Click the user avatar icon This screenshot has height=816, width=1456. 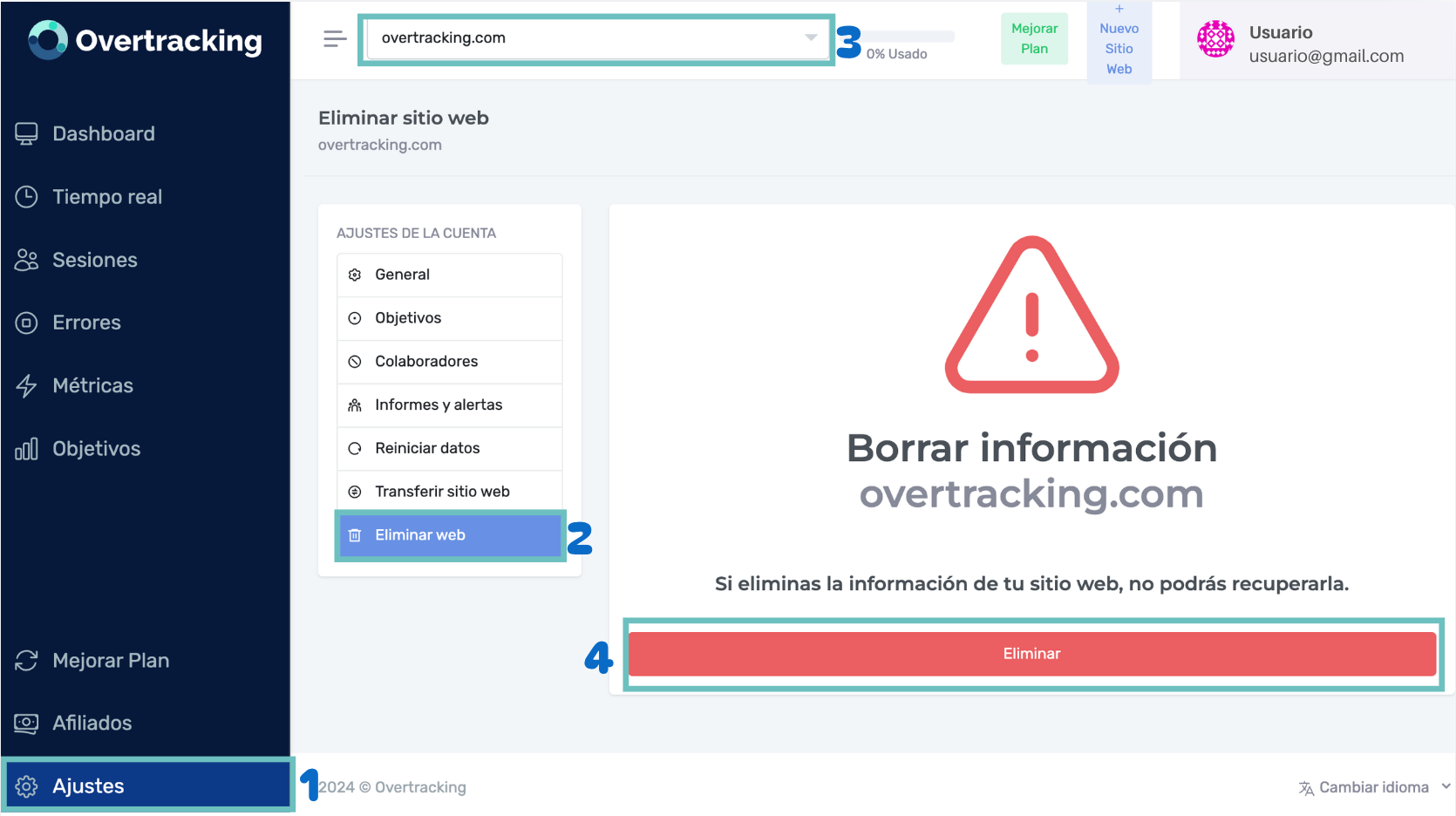(x=1215, y=39)
